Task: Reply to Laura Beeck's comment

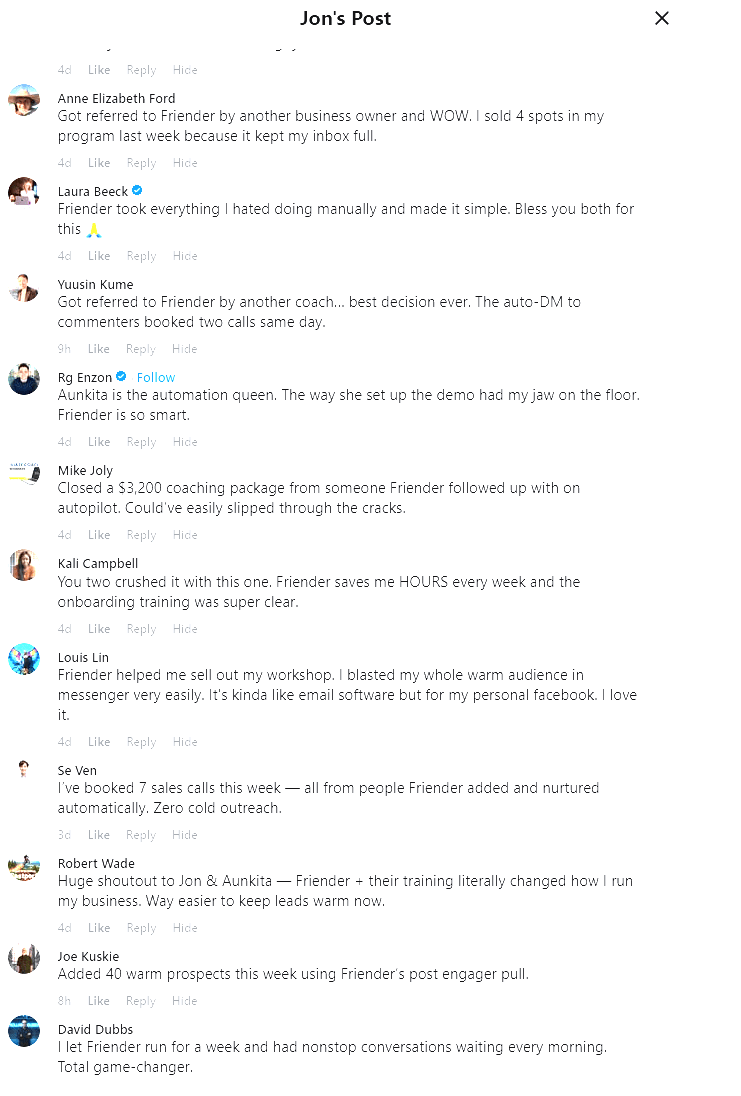Action: [141, 256]
